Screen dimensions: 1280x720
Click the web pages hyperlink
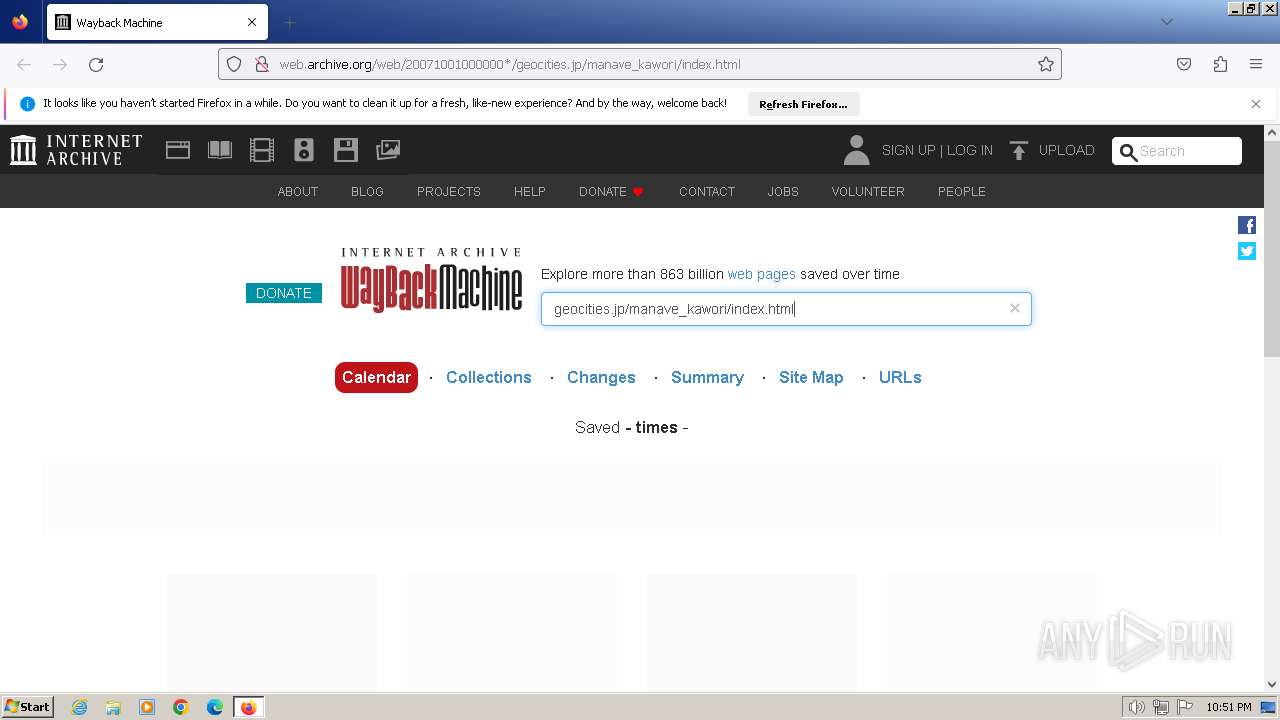pos(761,274)
